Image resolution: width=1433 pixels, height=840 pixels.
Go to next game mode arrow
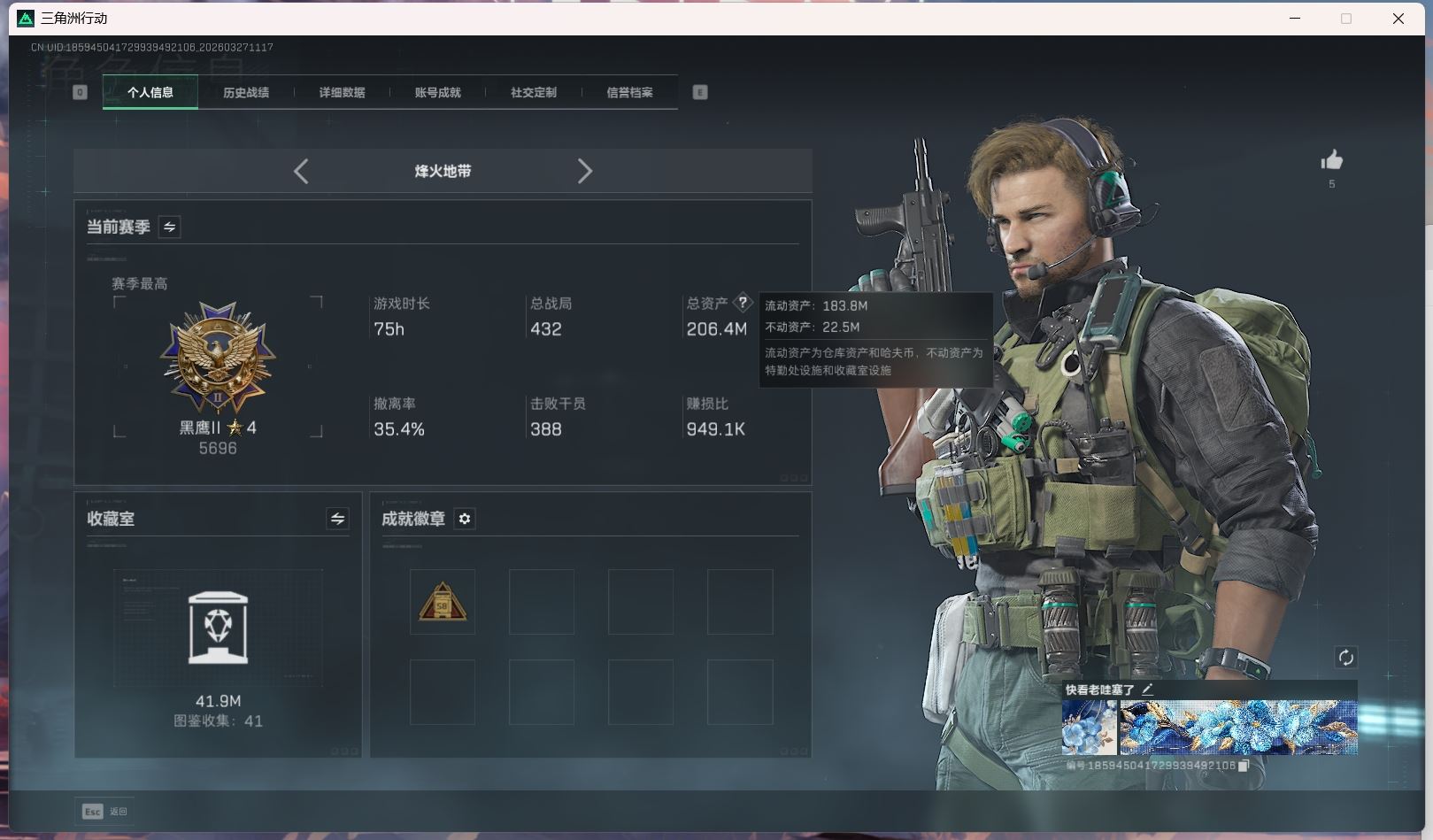click(584, 171)
